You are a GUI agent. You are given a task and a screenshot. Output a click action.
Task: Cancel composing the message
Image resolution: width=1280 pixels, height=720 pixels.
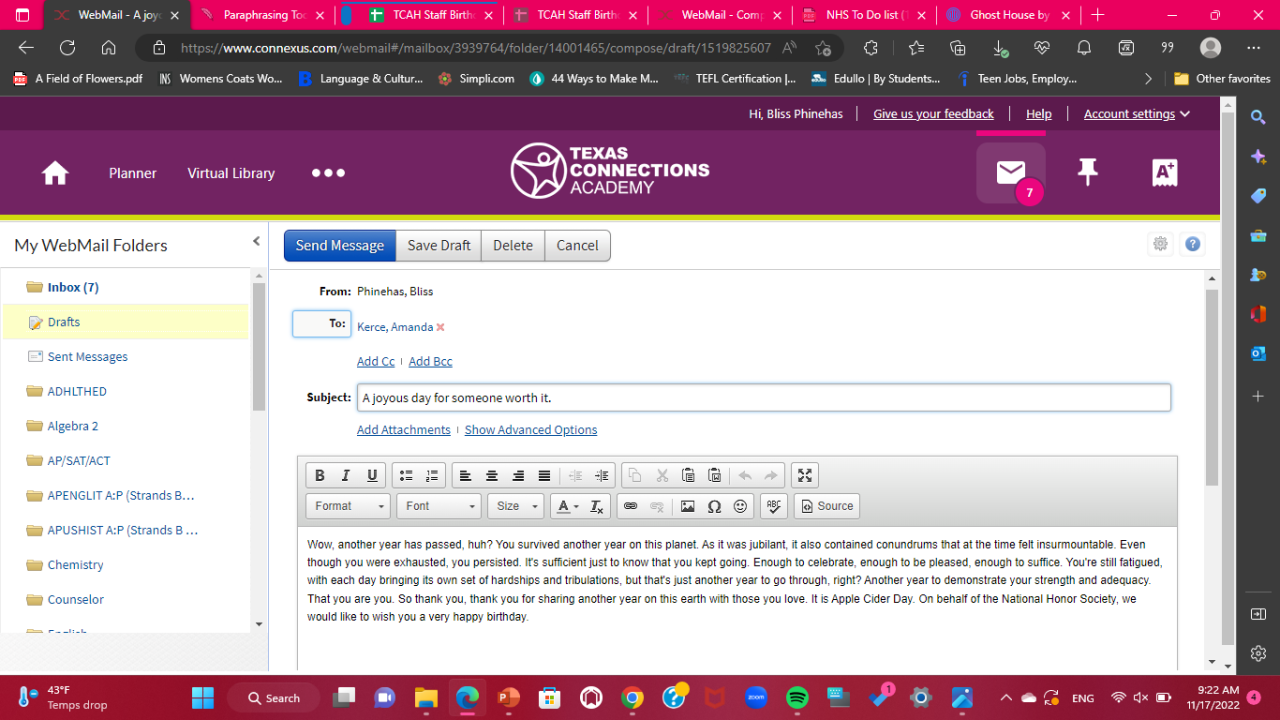point(578,245)
